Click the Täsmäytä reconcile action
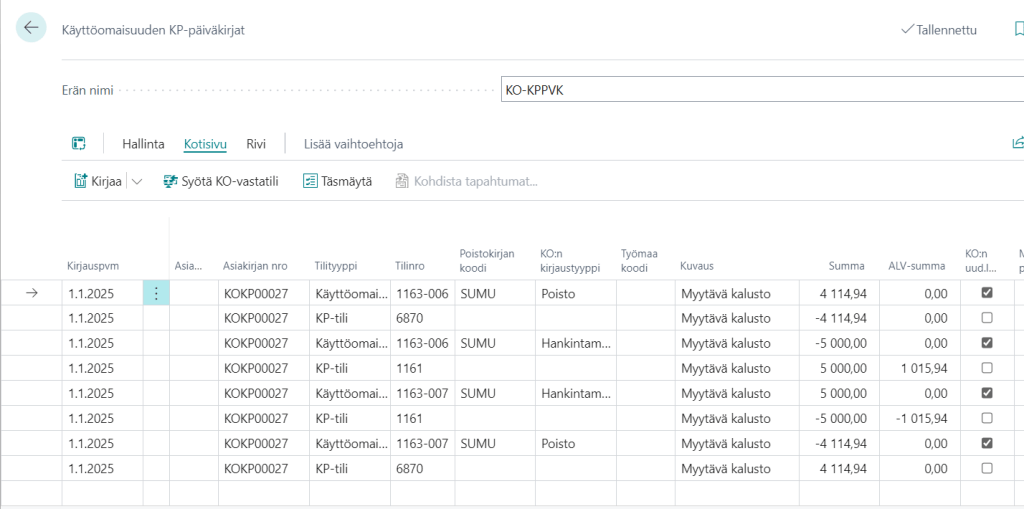Image resolution: width=1024 pixels, height=509 pixels. (x=337, y=181)
